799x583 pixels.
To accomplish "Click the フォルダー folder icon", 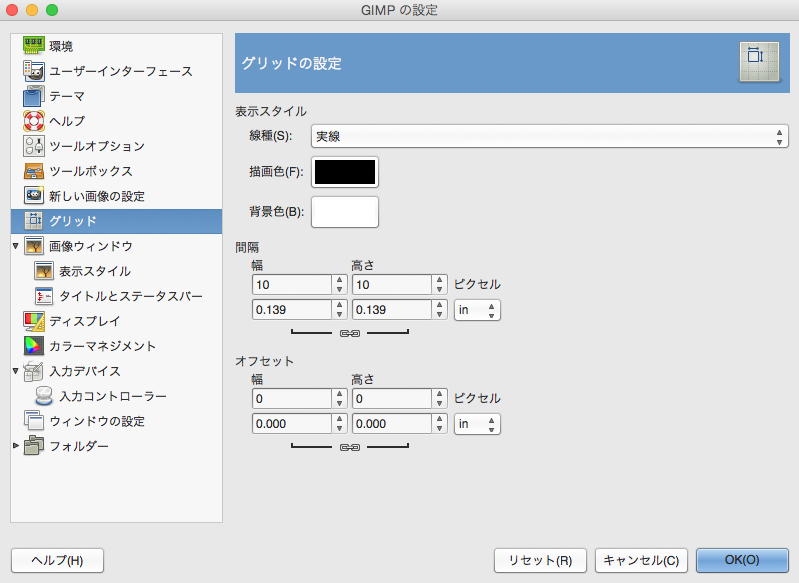I will click(x=34, y=446).
